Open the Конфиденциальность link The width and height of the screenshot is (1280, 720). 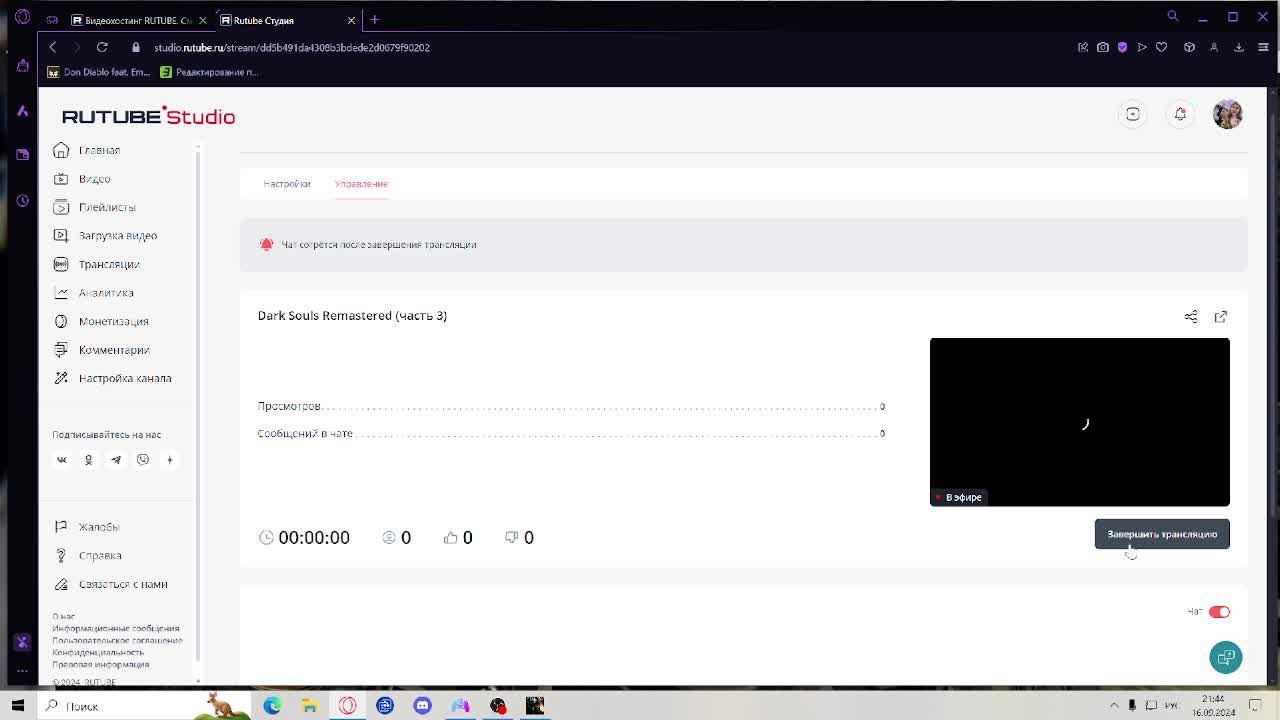(x=98, y=652)
